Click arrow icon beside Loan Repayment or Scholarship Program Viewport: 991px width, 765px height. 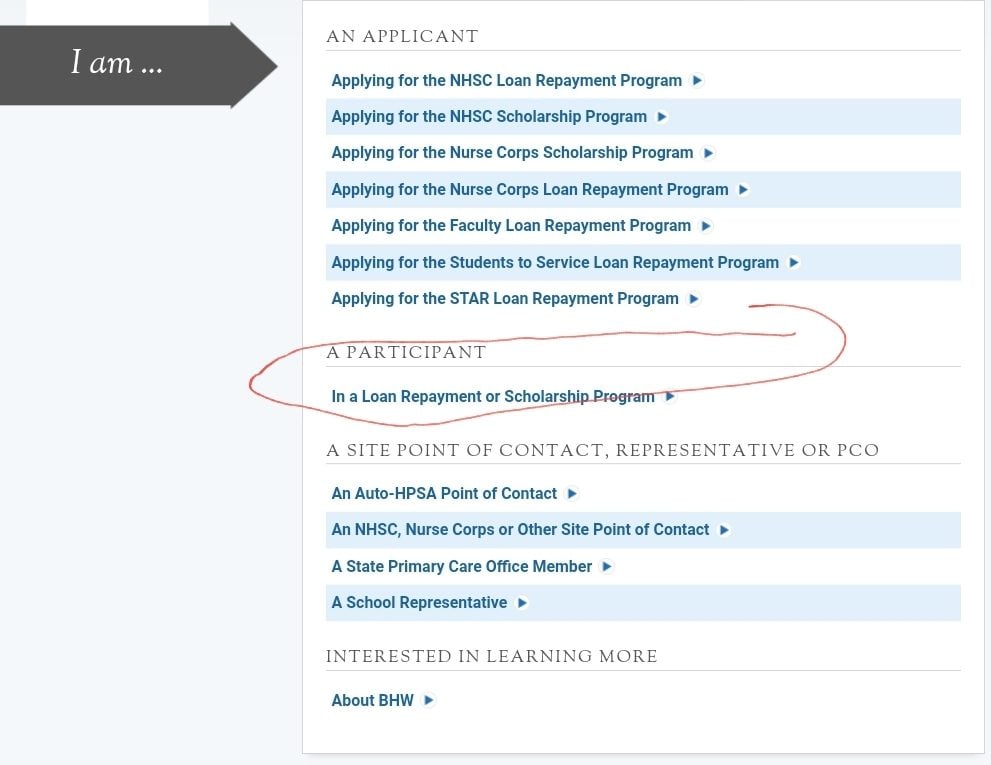[670, 396]
